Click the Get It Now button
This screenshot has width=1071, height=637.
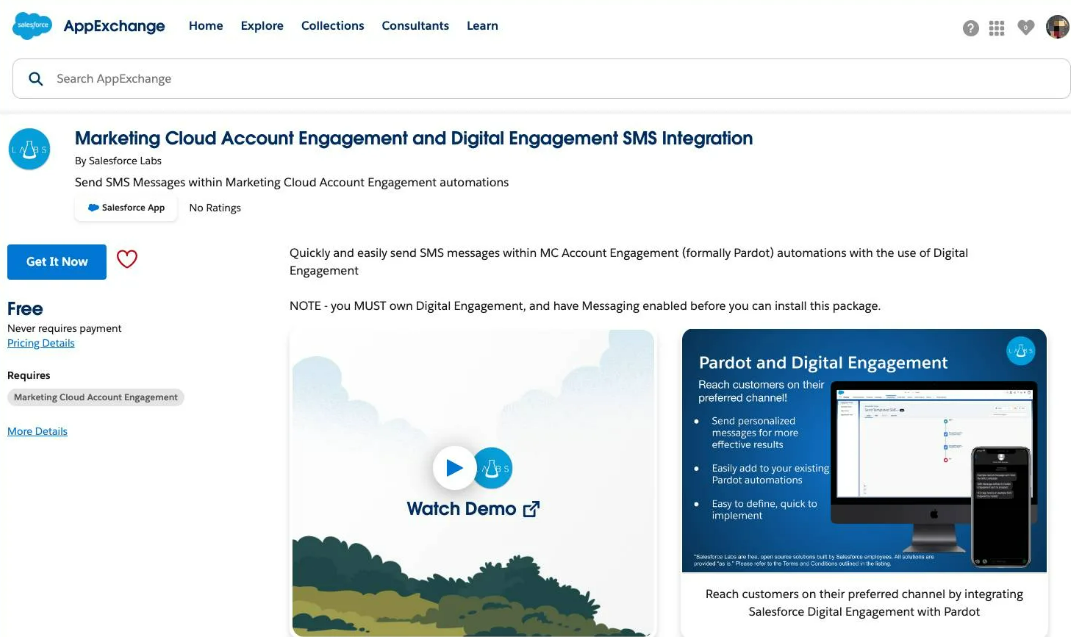tap(57, 261)
